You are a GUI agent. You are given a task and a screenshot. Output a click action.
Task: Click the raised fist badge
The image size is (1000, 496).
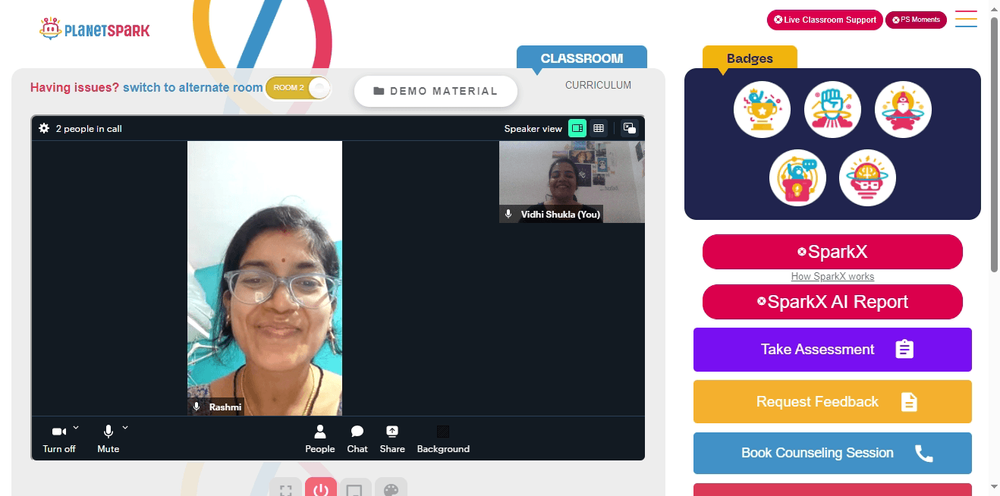(x=832, y=110)
